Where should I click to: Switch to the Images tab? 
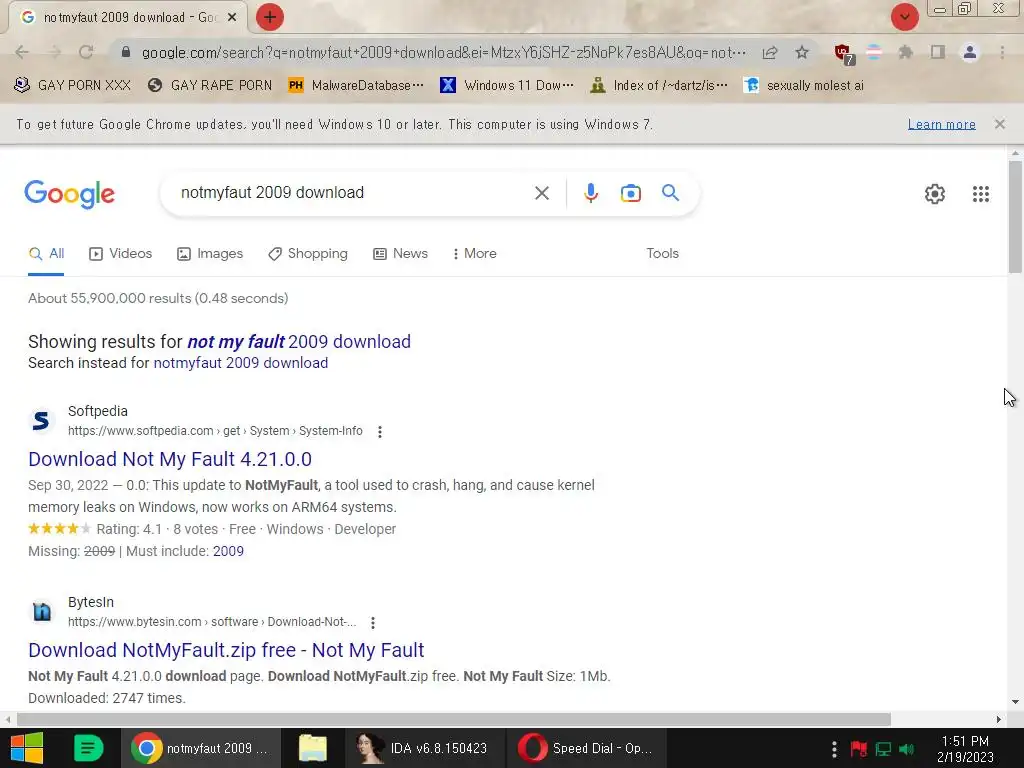pyautogui.click(x=210, y=254)
